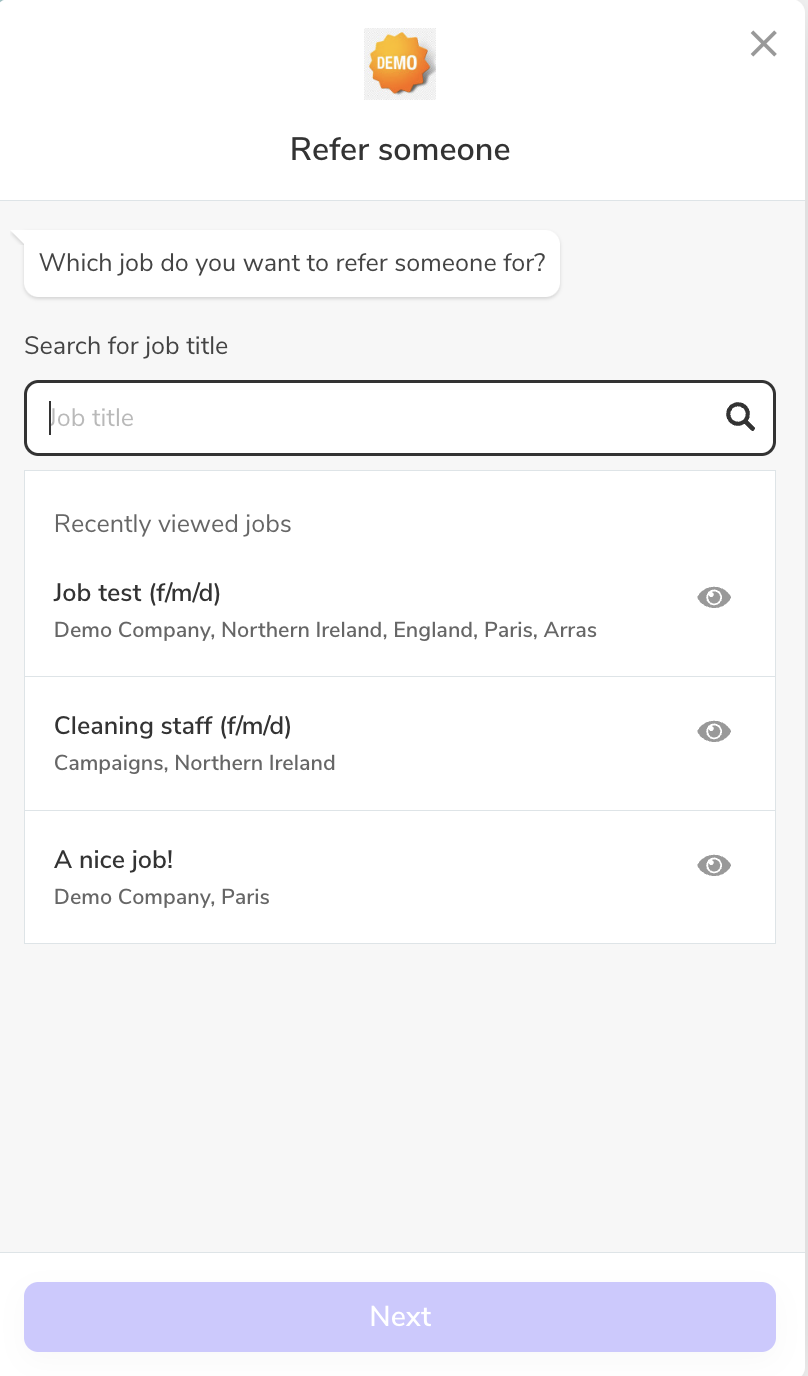Click the 'Which job' chat bubble

pos(292,263)
